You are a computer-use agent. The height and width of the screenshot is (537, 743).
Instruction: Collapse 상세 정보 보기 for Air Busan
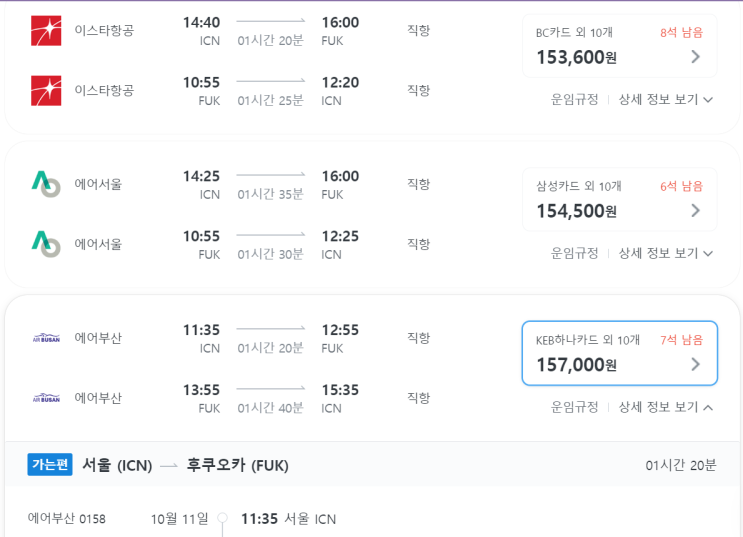(x=665, y=408)
